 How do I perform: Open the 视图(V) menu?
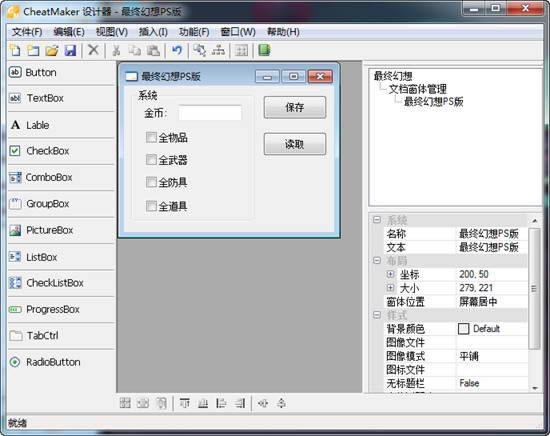point(112,32)
